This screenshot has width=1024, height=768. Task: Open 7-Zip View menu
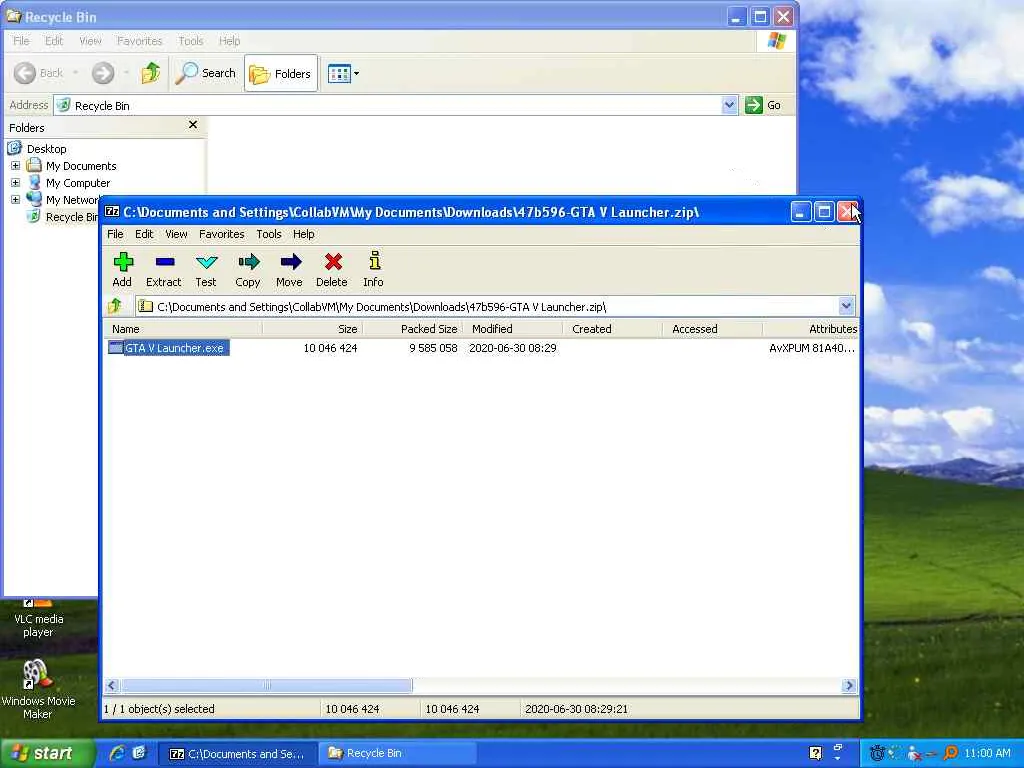[x=176, y=234]
